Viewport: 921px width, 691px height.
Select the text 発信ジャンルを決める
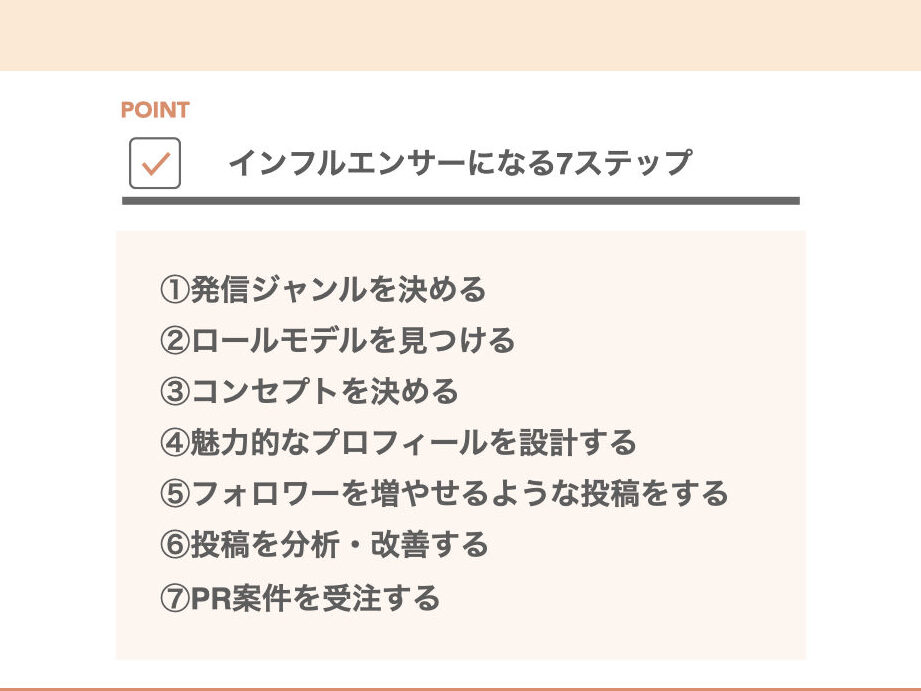(338, 290)
